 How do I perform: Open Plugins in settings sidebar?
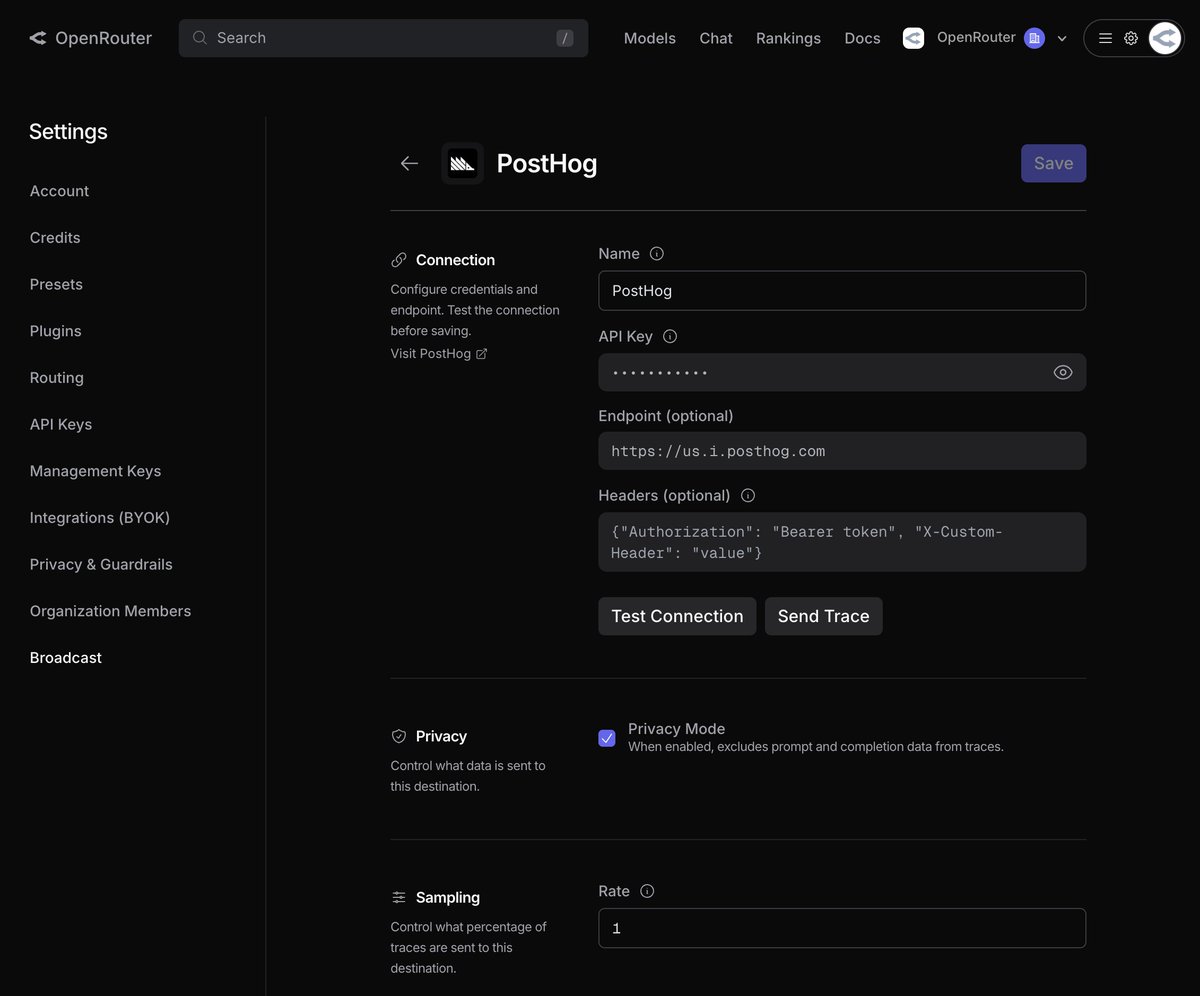coord(56,331)
